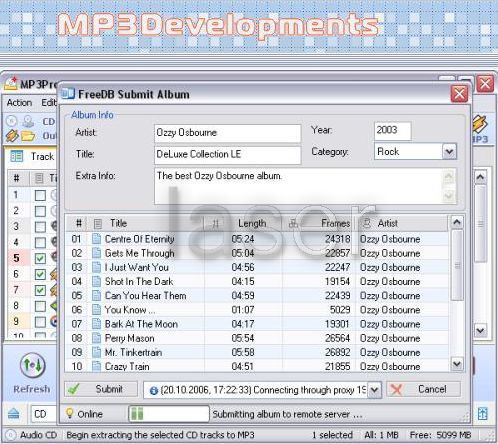Click track list scroll down arrow in dialog
This screenshot has width=498, height=444.
point(457,364)
